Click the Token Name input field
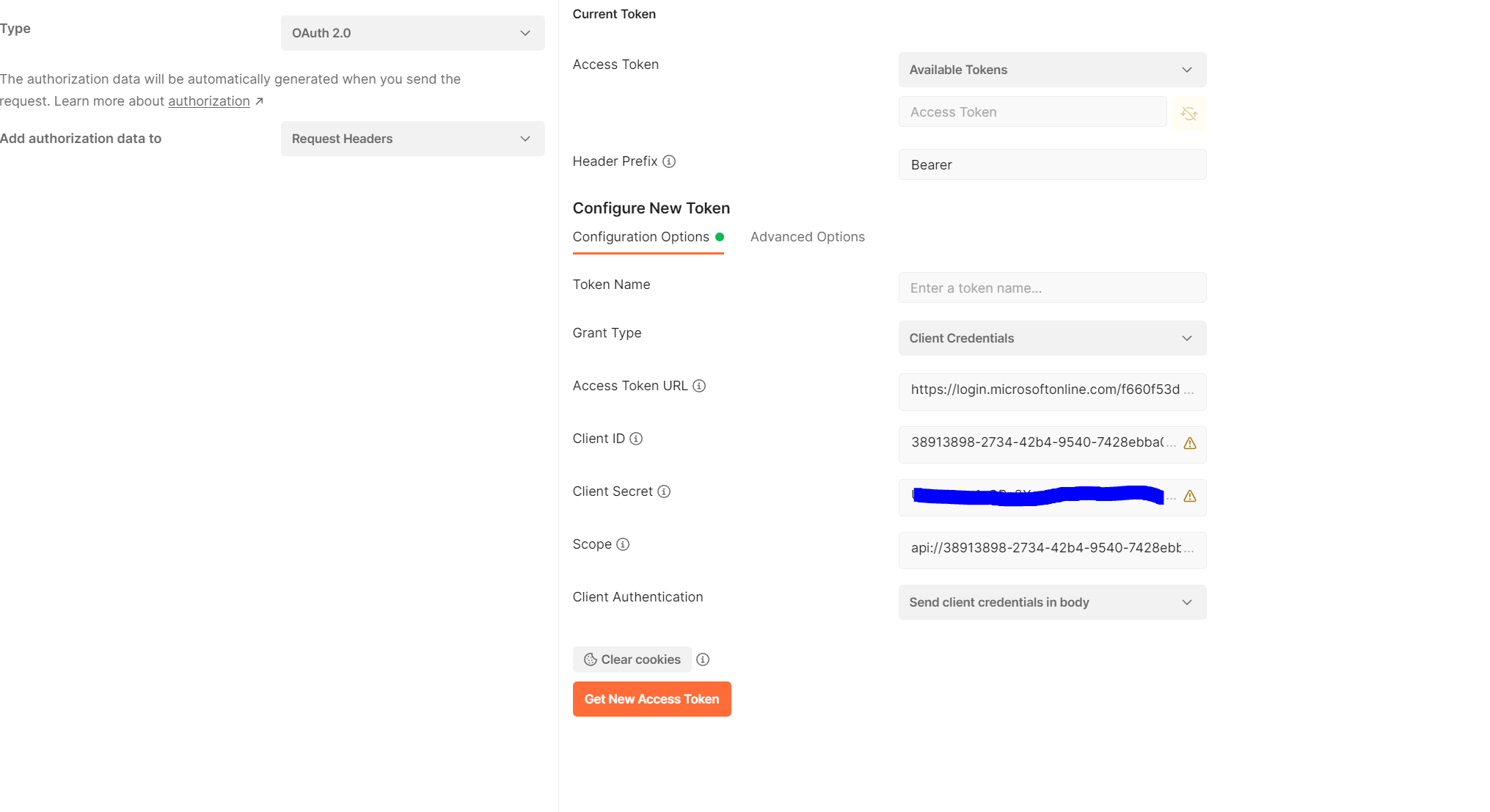Screen dimensions: 1490x812 coord(1052,288)
